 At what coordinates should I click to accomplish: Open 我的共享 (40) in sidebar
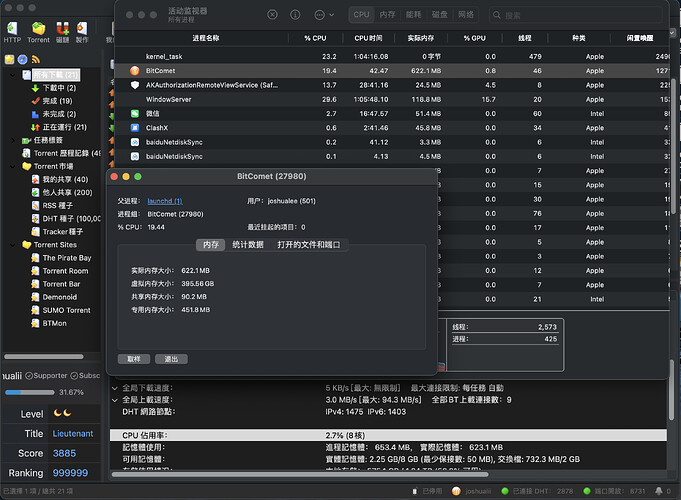point(60,179)
